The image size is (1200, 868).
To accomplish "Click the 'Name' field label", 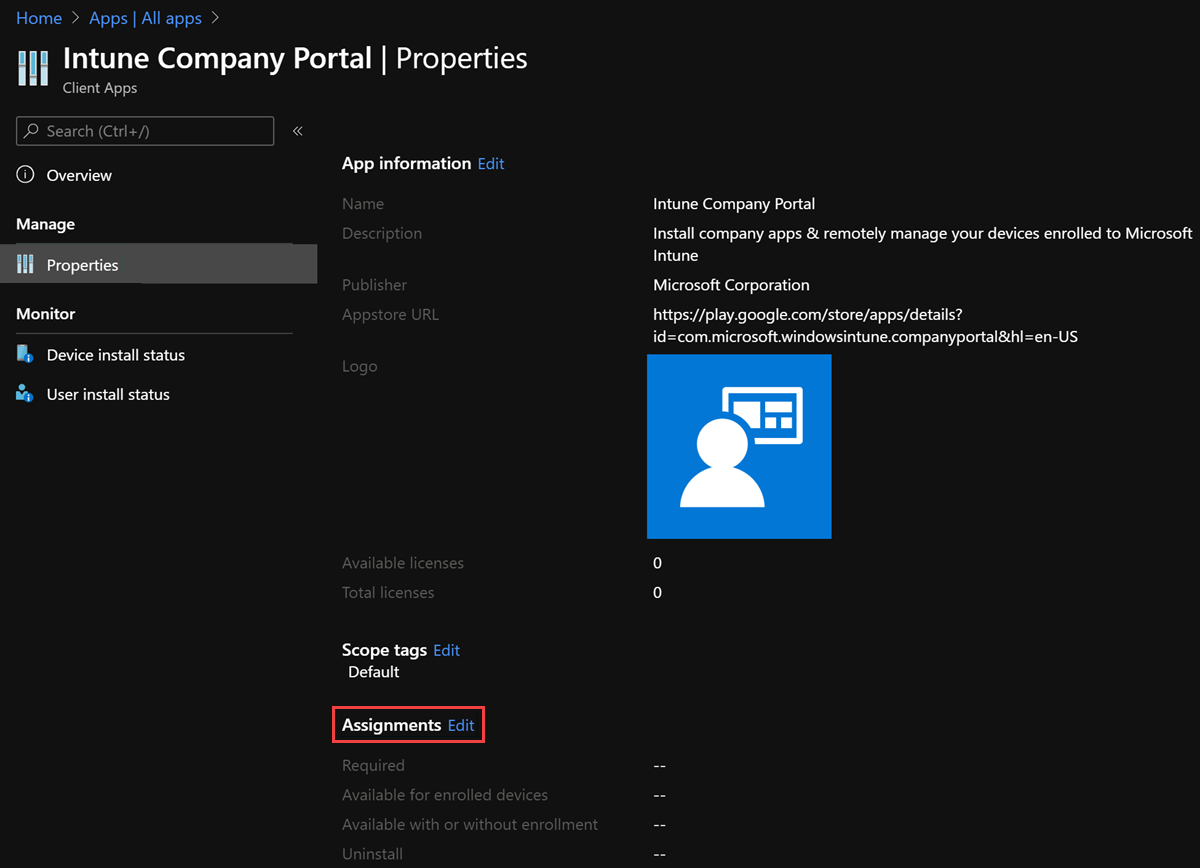I will pos(363,204).
